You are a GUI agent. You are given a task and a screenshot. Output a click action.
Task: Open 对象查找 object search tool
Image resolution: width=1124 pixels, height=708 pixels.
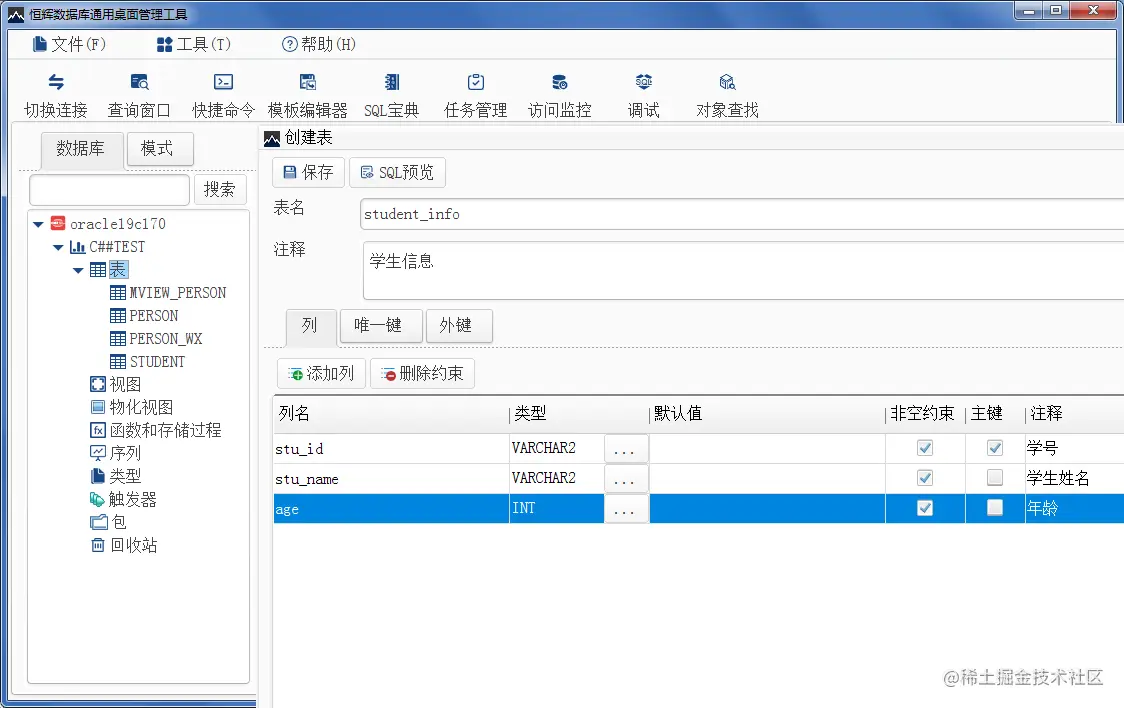pos(727,96)
